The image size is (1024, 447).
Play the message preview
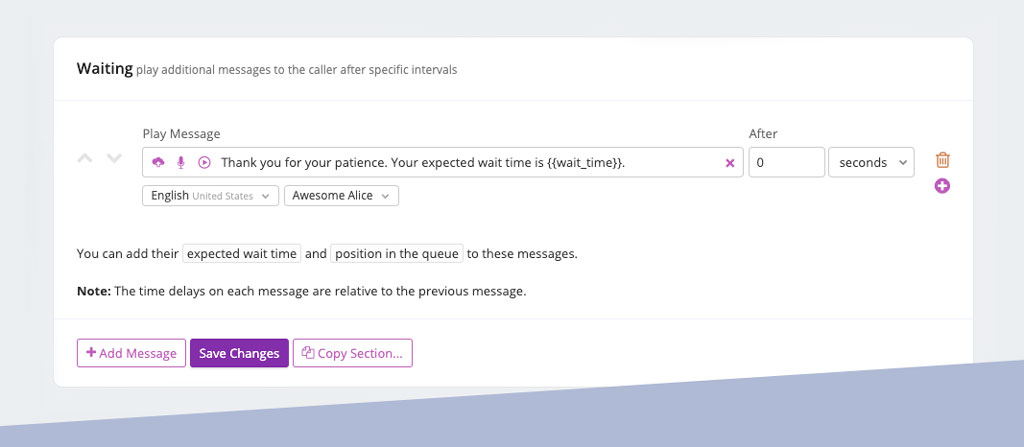tap(204, 162)
